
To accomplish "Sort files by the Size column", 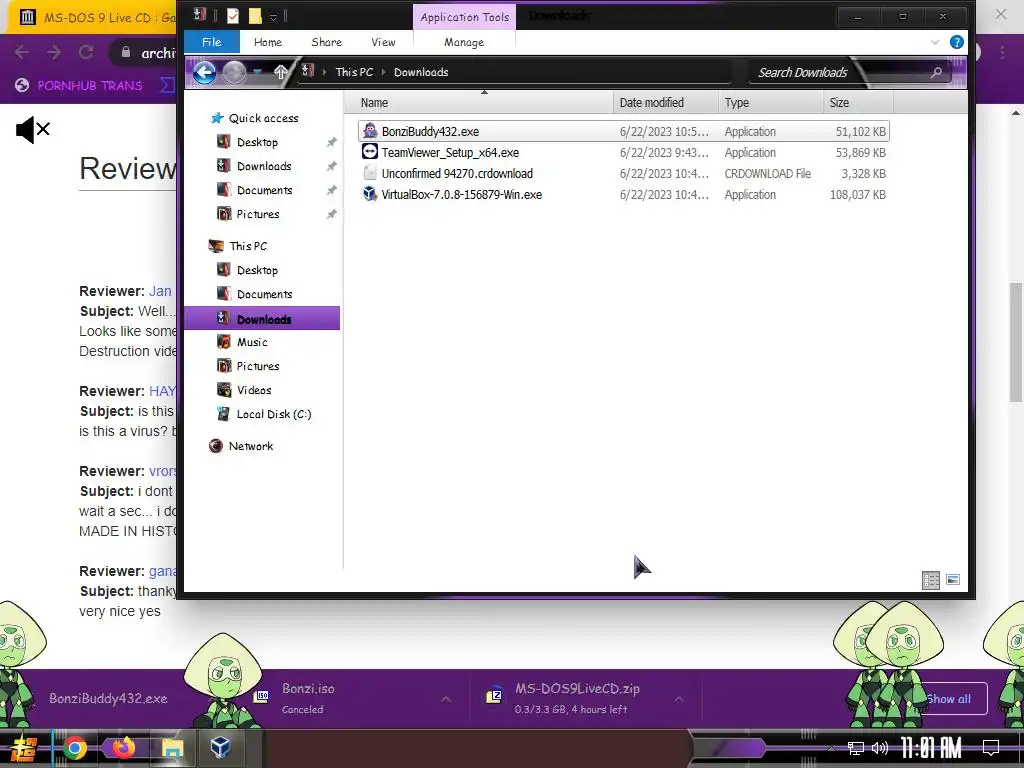I will coord(858,103).
